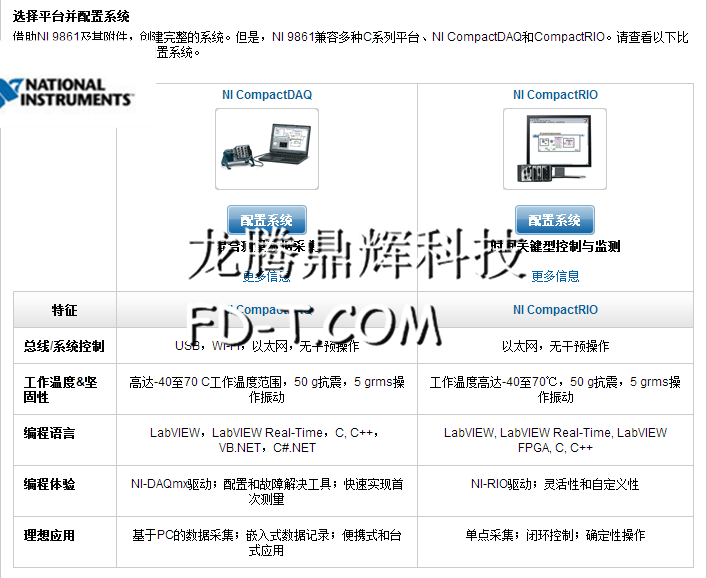Click the 选择平台并配置系统 page heading
This screenshot has width=707, height=578.
click(71, 16)
